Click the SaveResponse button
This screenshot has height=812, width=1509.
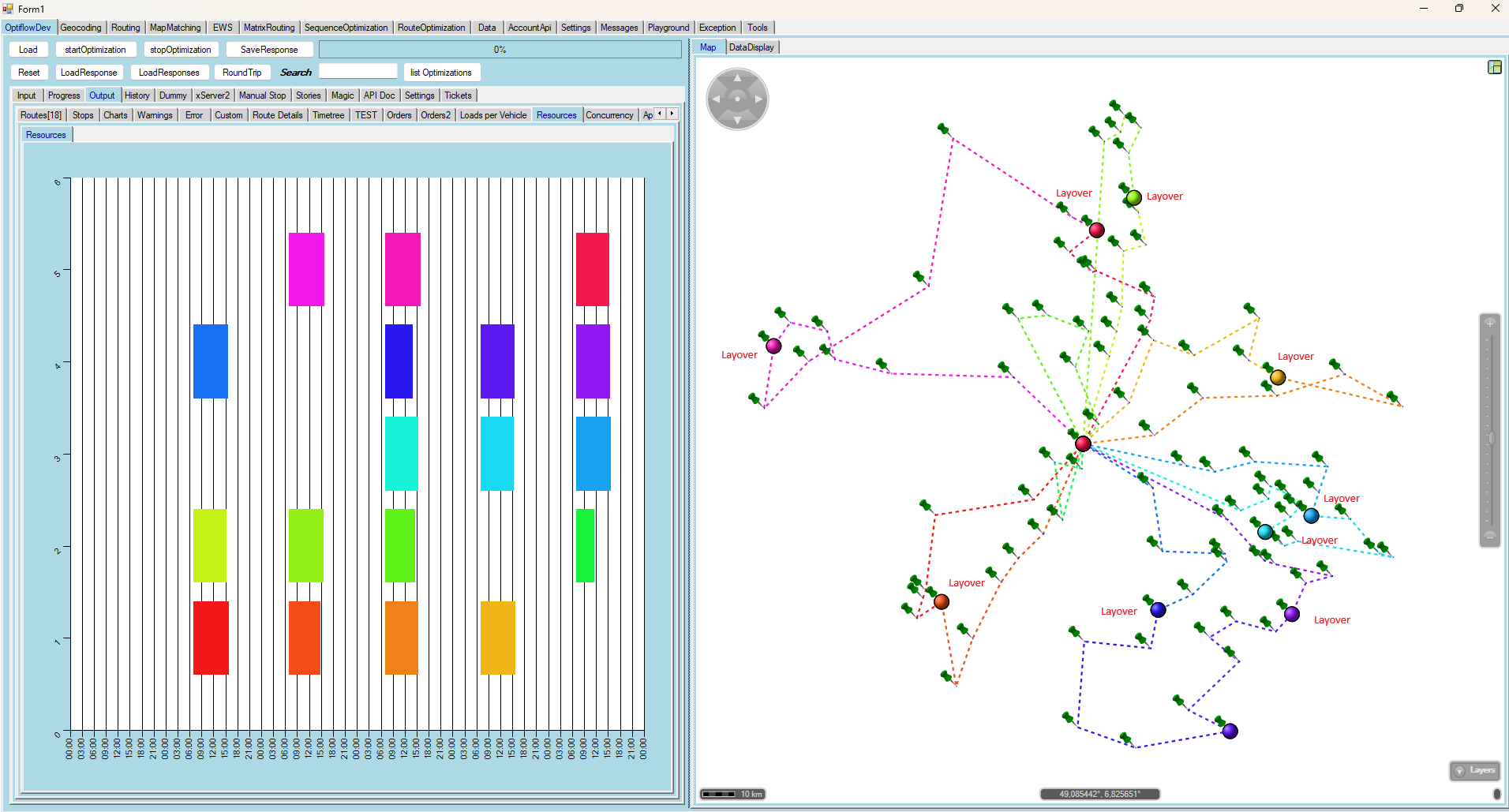[269, 50]
